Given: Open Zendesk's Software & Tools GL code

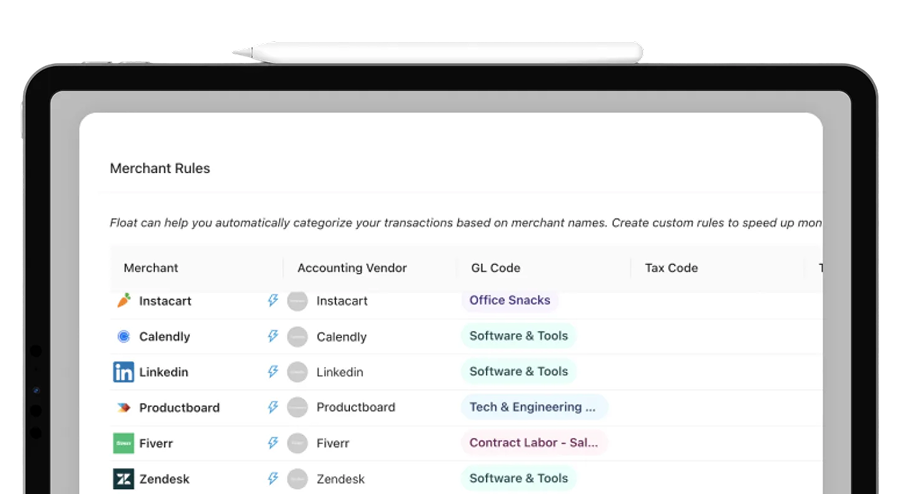Looking at the screenshot, I should point(518,478).
